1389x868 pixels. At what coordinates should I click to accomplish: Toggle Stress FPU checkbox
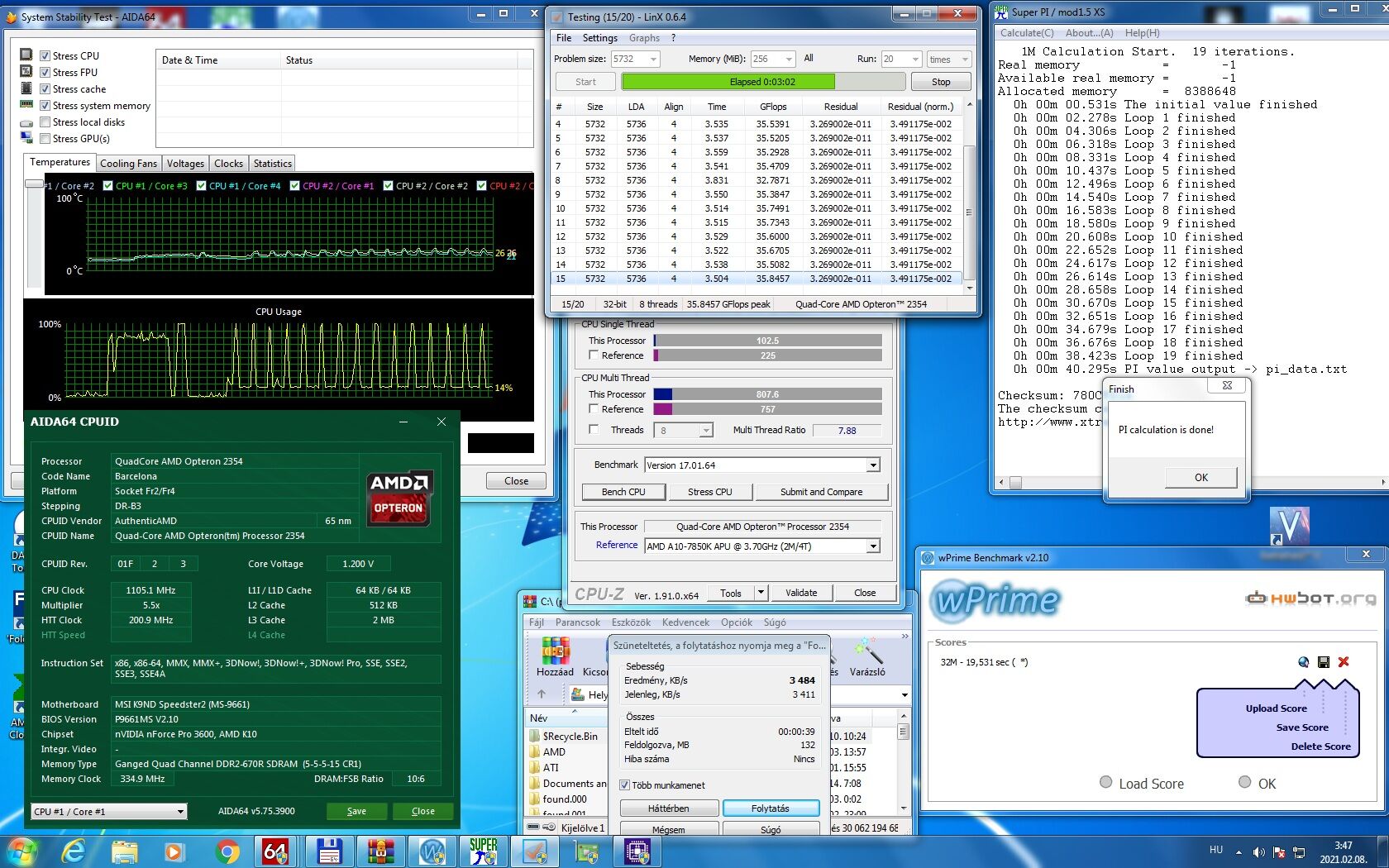pyautogui.click(x=45, y=73)
